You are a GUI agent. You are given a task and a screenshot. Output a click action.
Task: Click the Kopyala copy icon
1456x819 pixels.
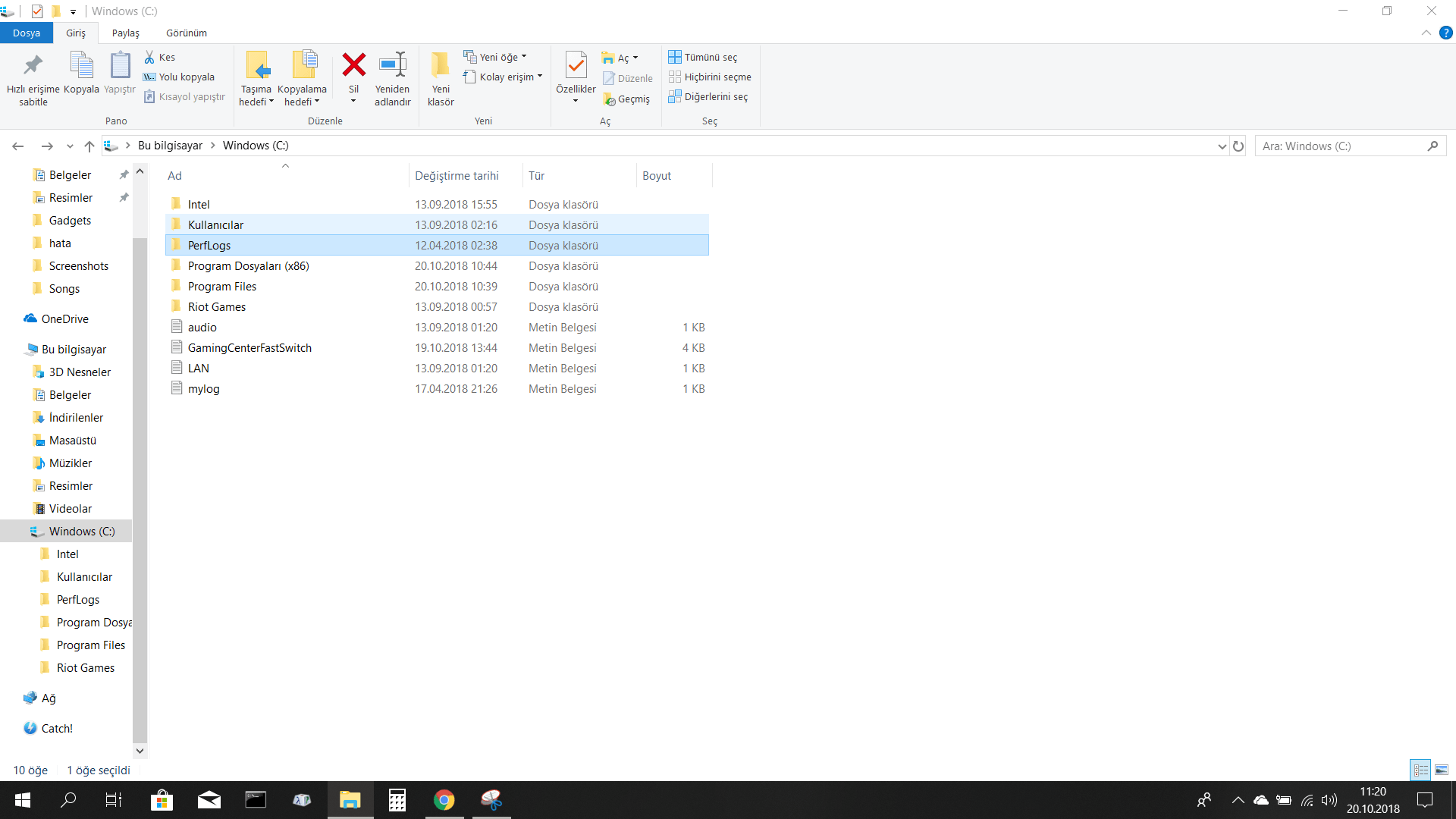tap(81, 66)
